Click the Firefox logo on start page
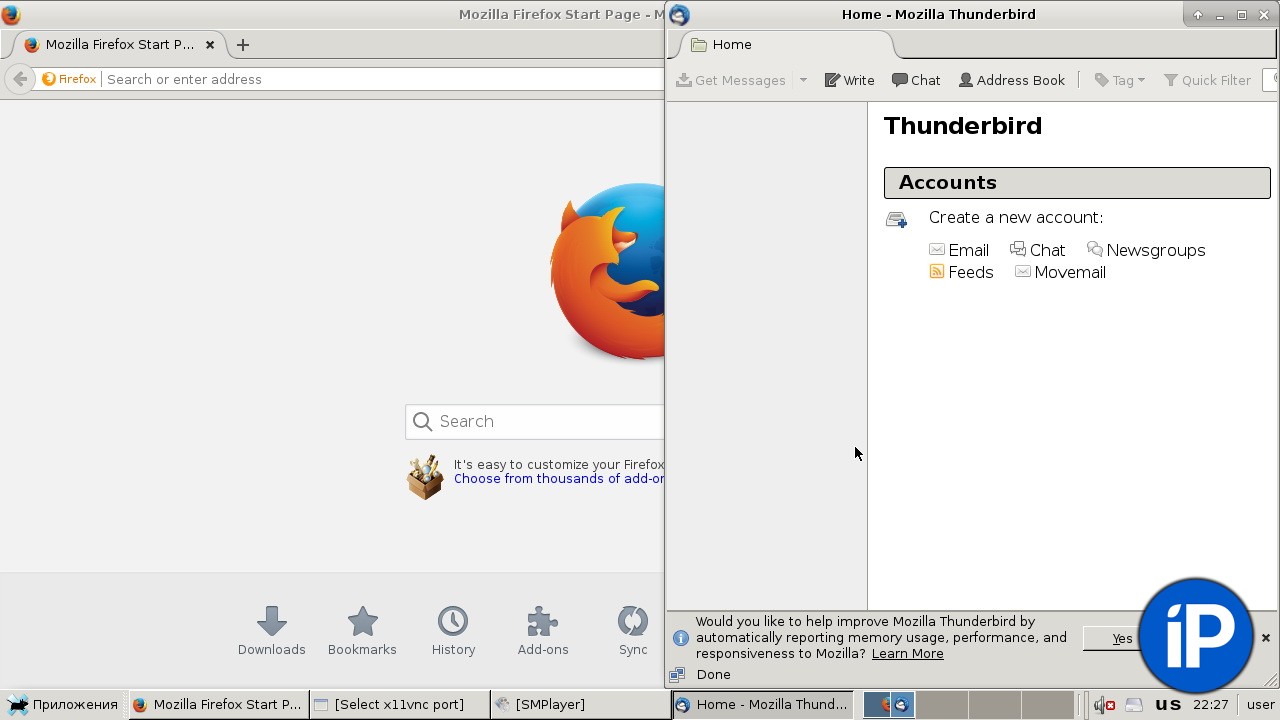The image size is (1280, 720). click(607, 271)
